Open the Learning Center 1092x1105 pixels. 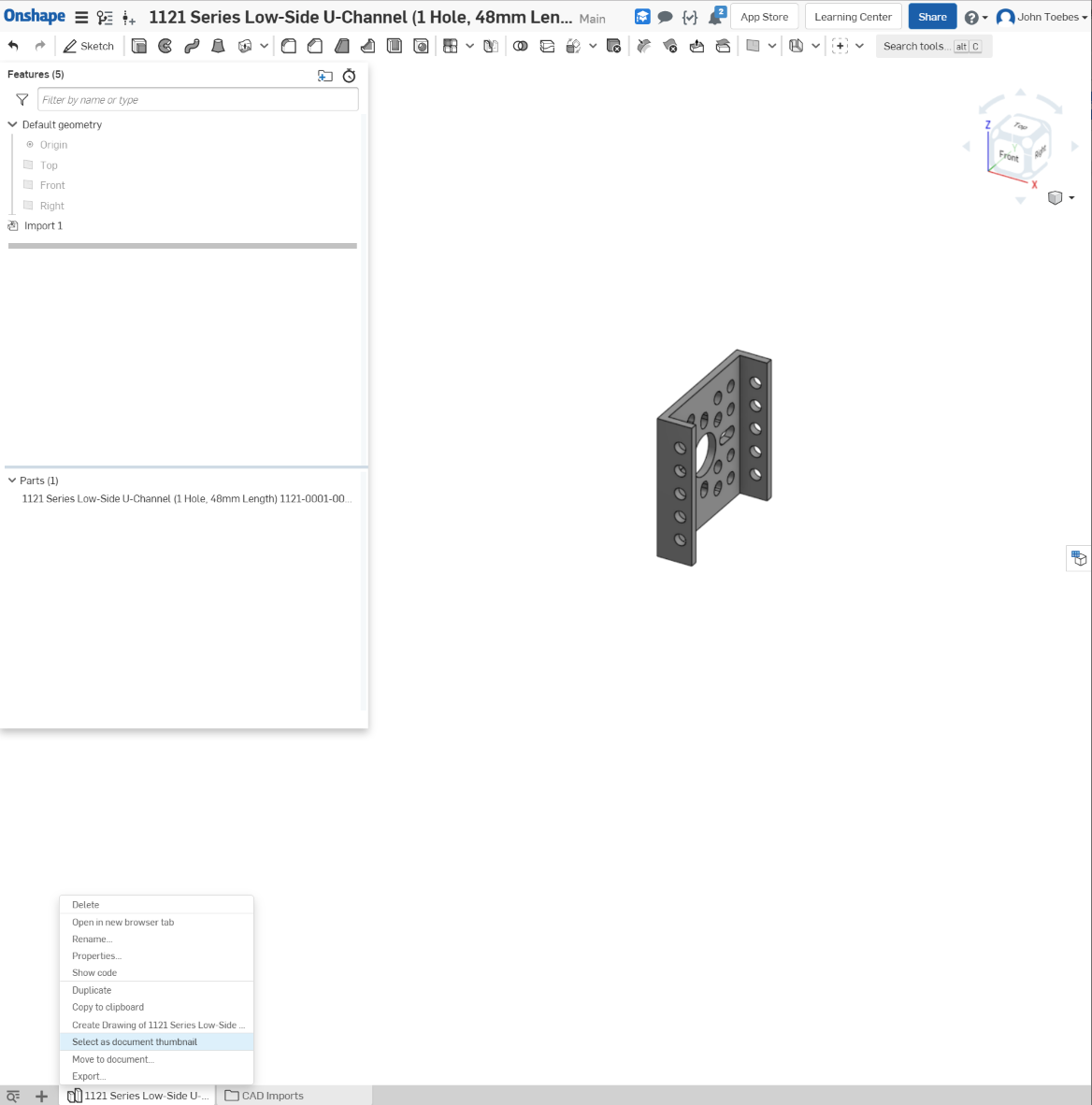point(853,17)
